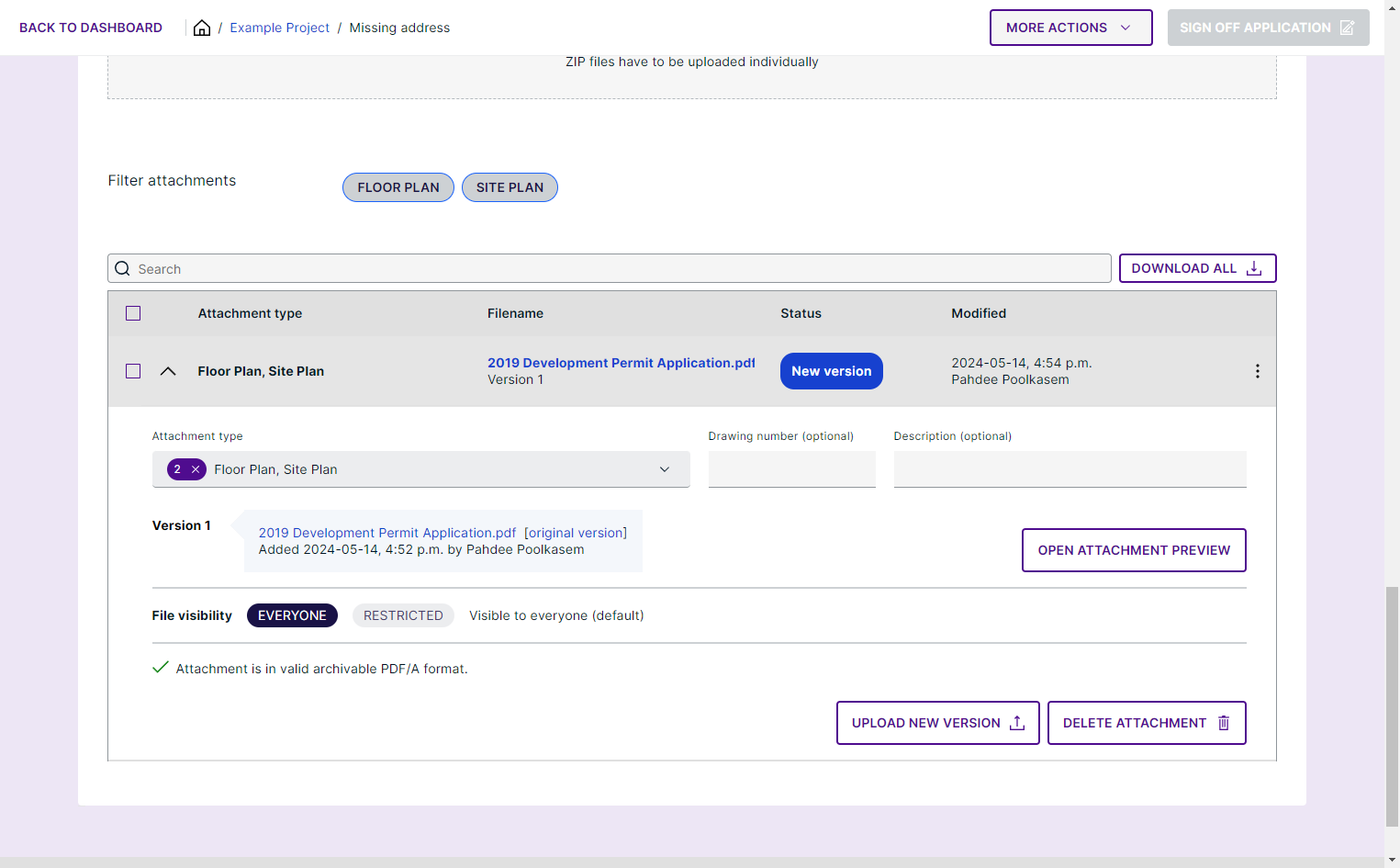The image size is (1400, 868).
Task: Click the Filename column header
Action: tap(515, 313)
